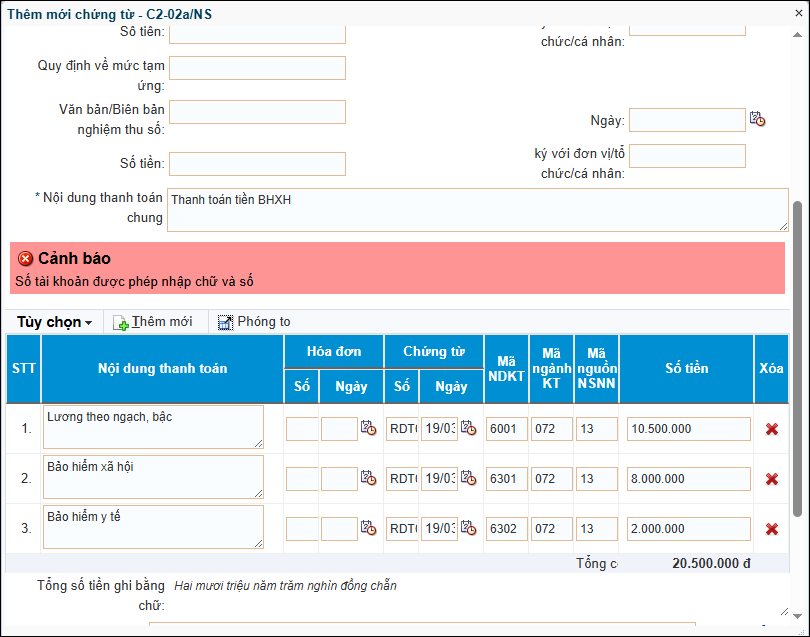Select the Văn bản/Biên bản nghiệm thu số field
Image resolution: width=810 pixels, height=637 pixels.
pyautogui.click(x=257, y=112)
